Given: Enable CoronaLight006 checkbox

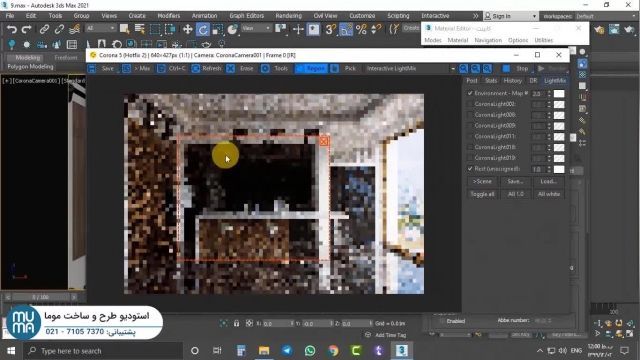Looking at the screenshot, I should click(470, 115).
